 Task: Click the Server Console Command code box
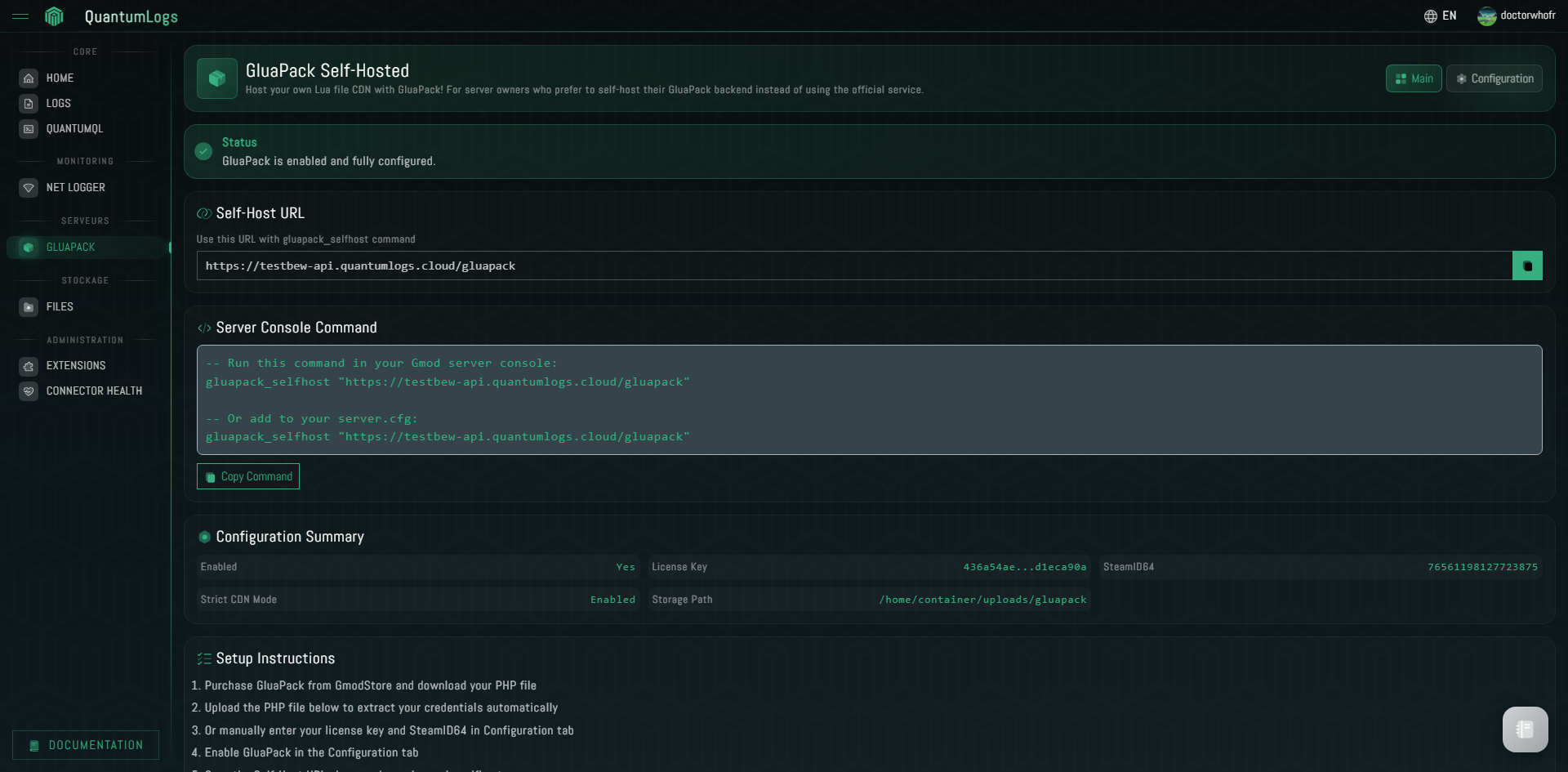click(x=870, y=400)
